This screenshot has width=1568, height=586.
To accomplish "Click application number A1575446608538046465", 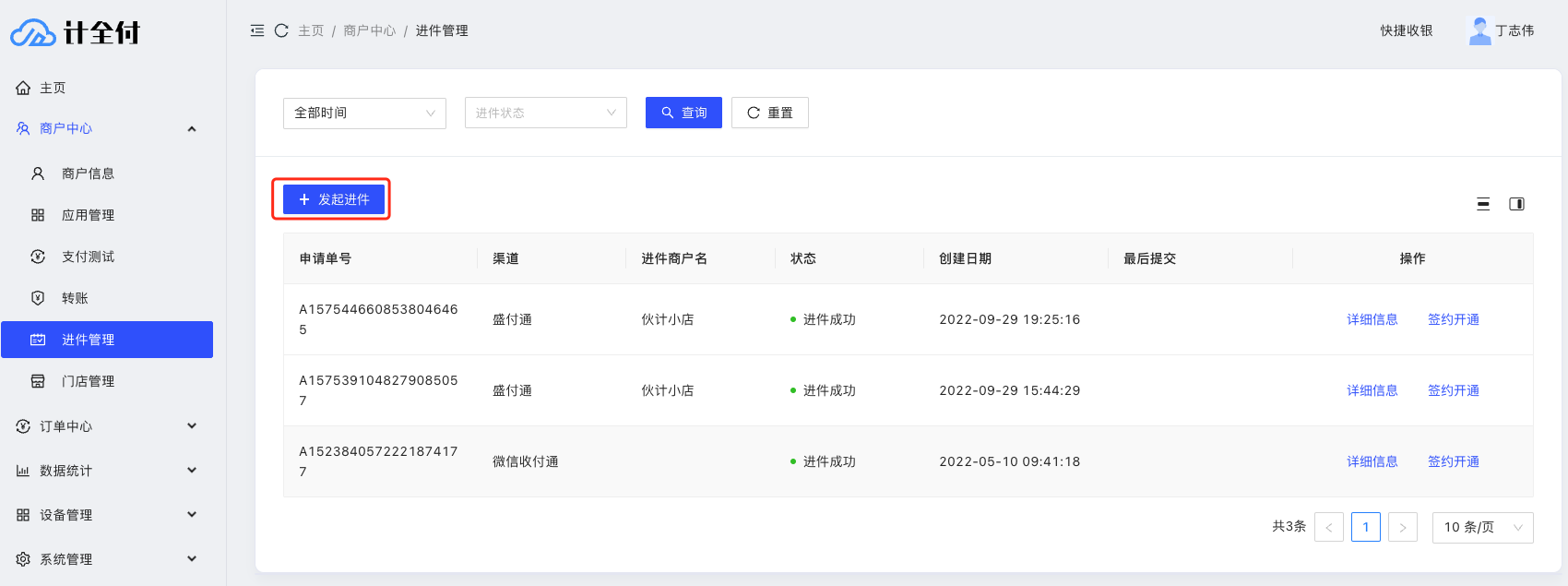I will (378, 319).
